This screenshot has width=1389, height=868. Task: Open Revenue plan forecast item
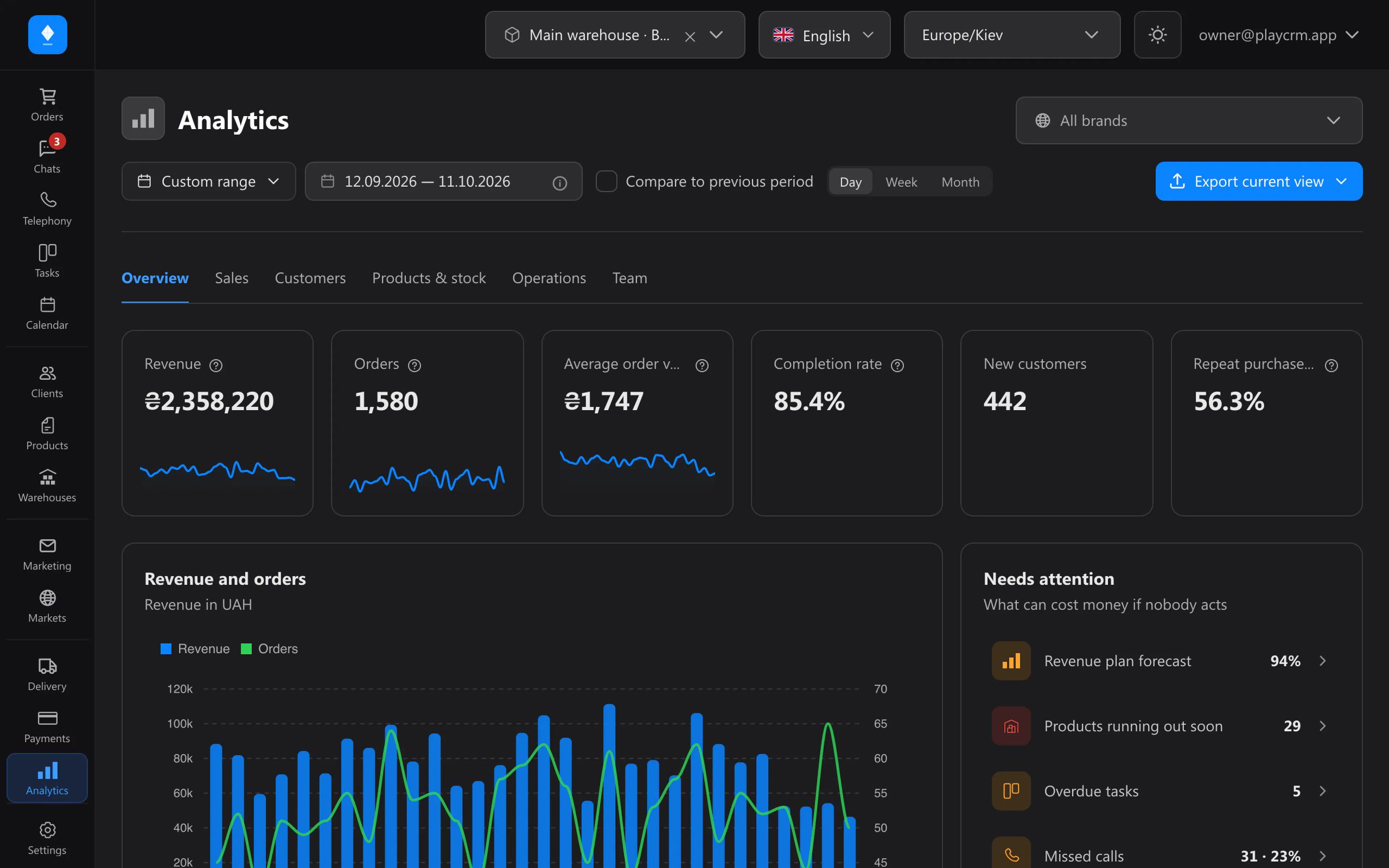tap(1161, 661)
